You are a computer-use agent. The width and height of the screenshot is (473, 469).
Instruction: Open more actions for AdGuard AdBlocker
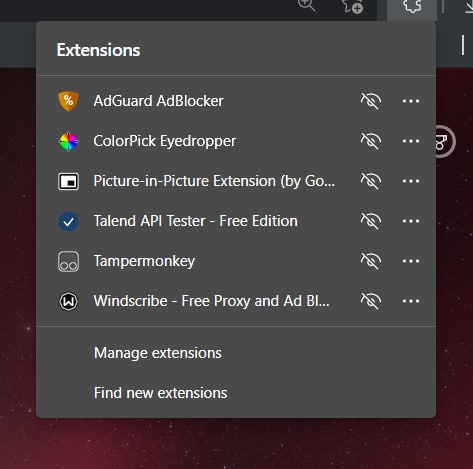[x=411, y=101]
